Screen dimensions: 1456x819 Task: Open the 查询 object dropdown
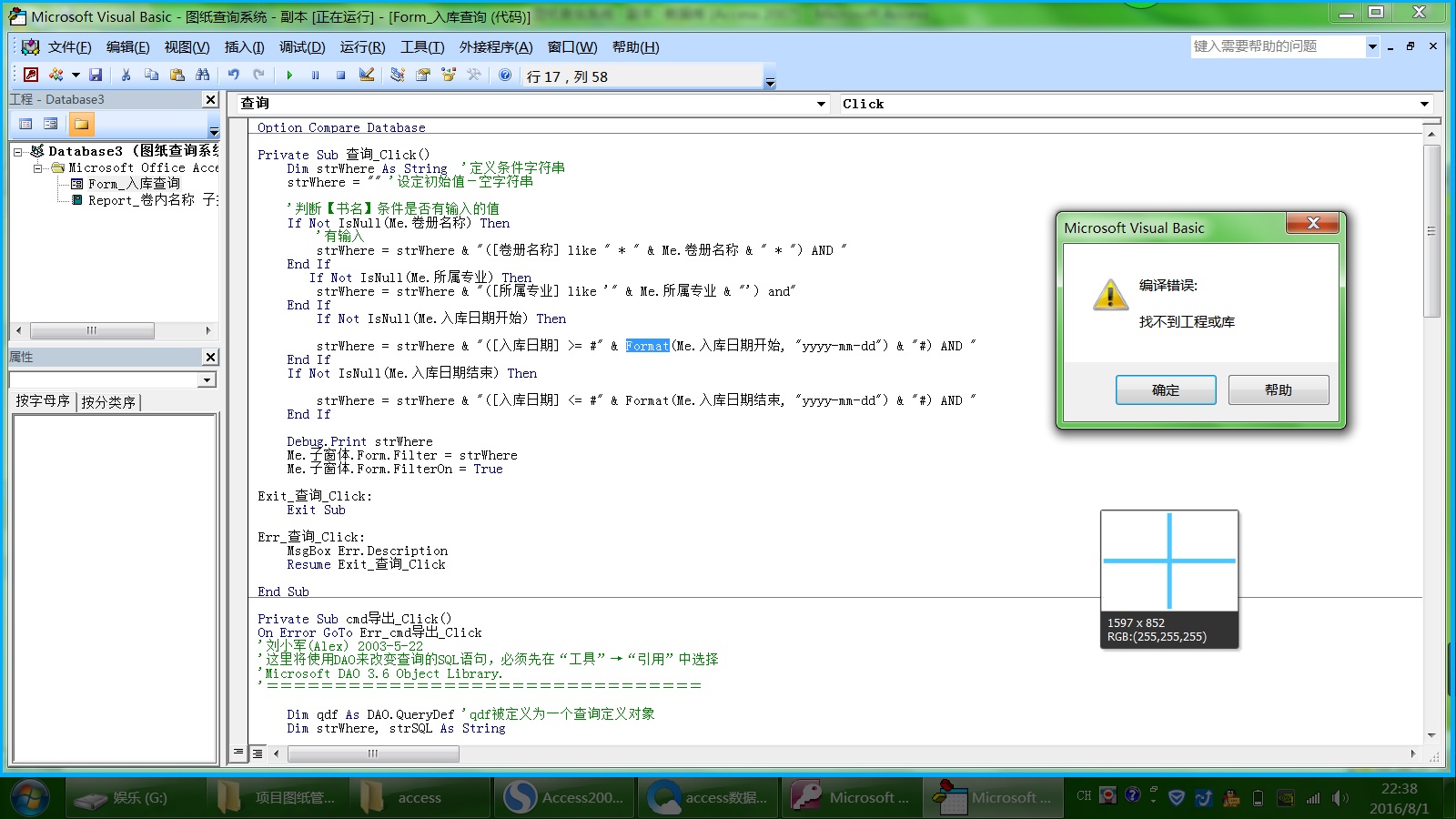coord(822,104)
